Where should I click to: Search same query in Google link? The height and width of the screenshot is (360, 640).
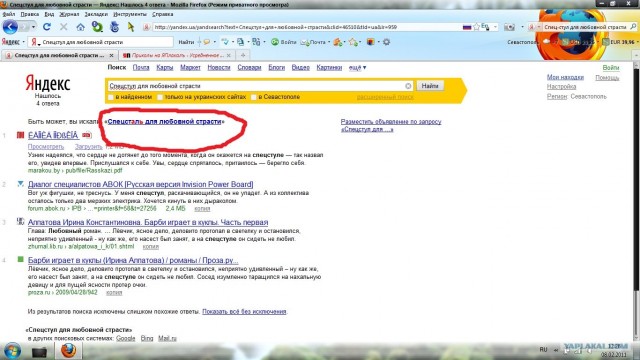125,338
